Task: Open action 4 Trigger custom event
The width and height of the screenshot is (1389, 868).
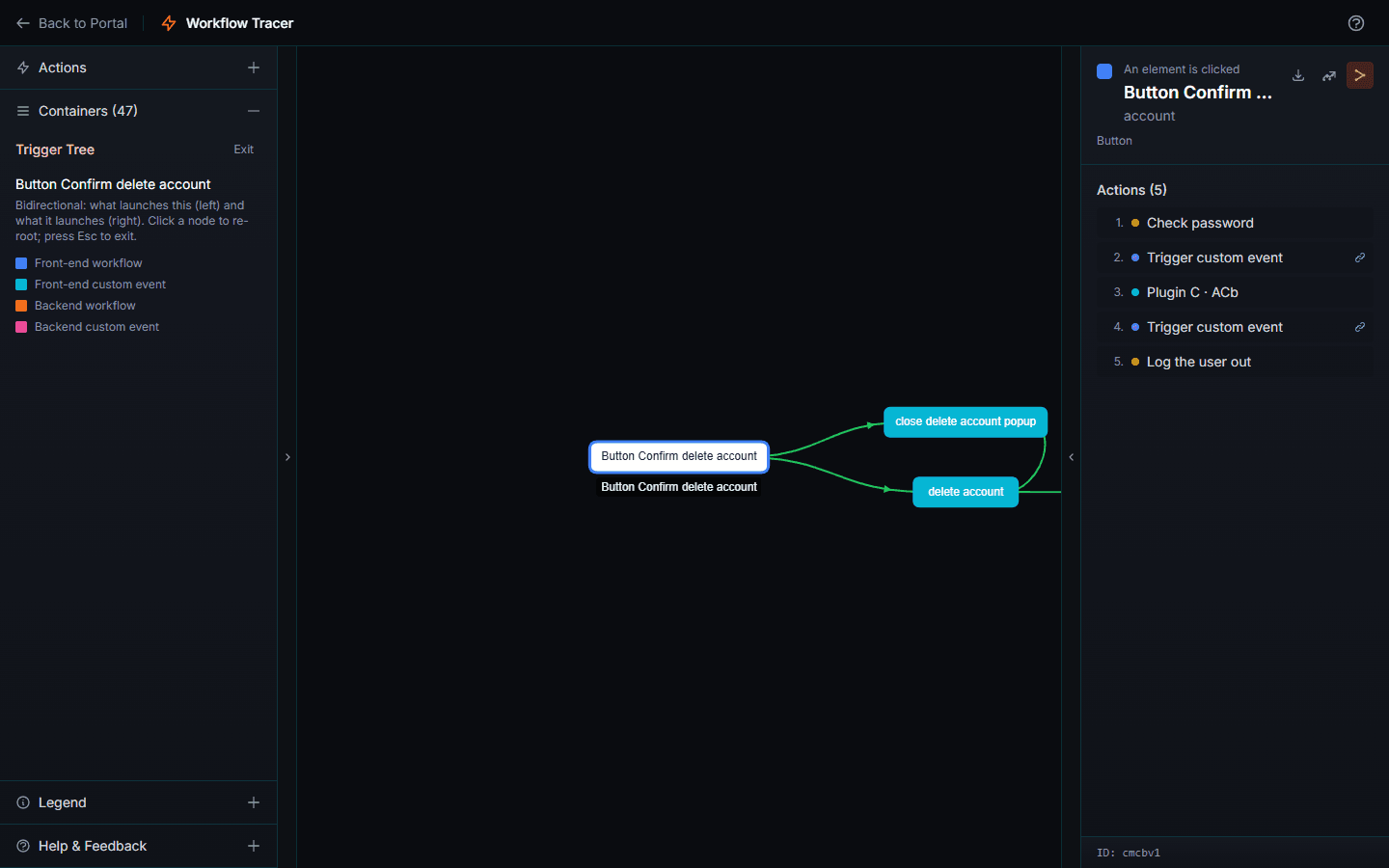Action: coord(1235,327)
